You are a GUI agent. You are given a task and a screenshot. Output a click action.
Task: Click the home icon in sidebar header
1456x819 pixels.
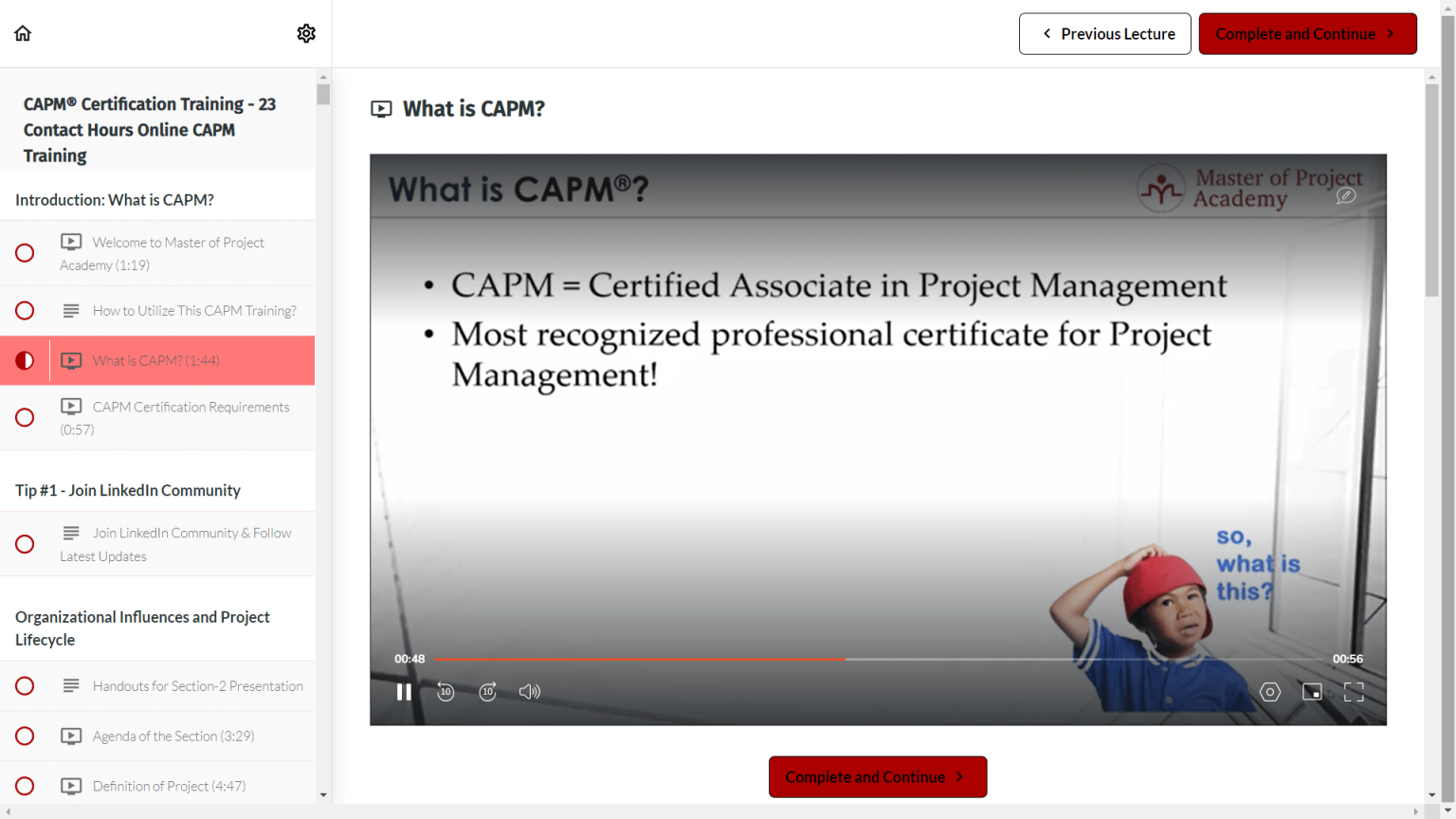(23, 33)
